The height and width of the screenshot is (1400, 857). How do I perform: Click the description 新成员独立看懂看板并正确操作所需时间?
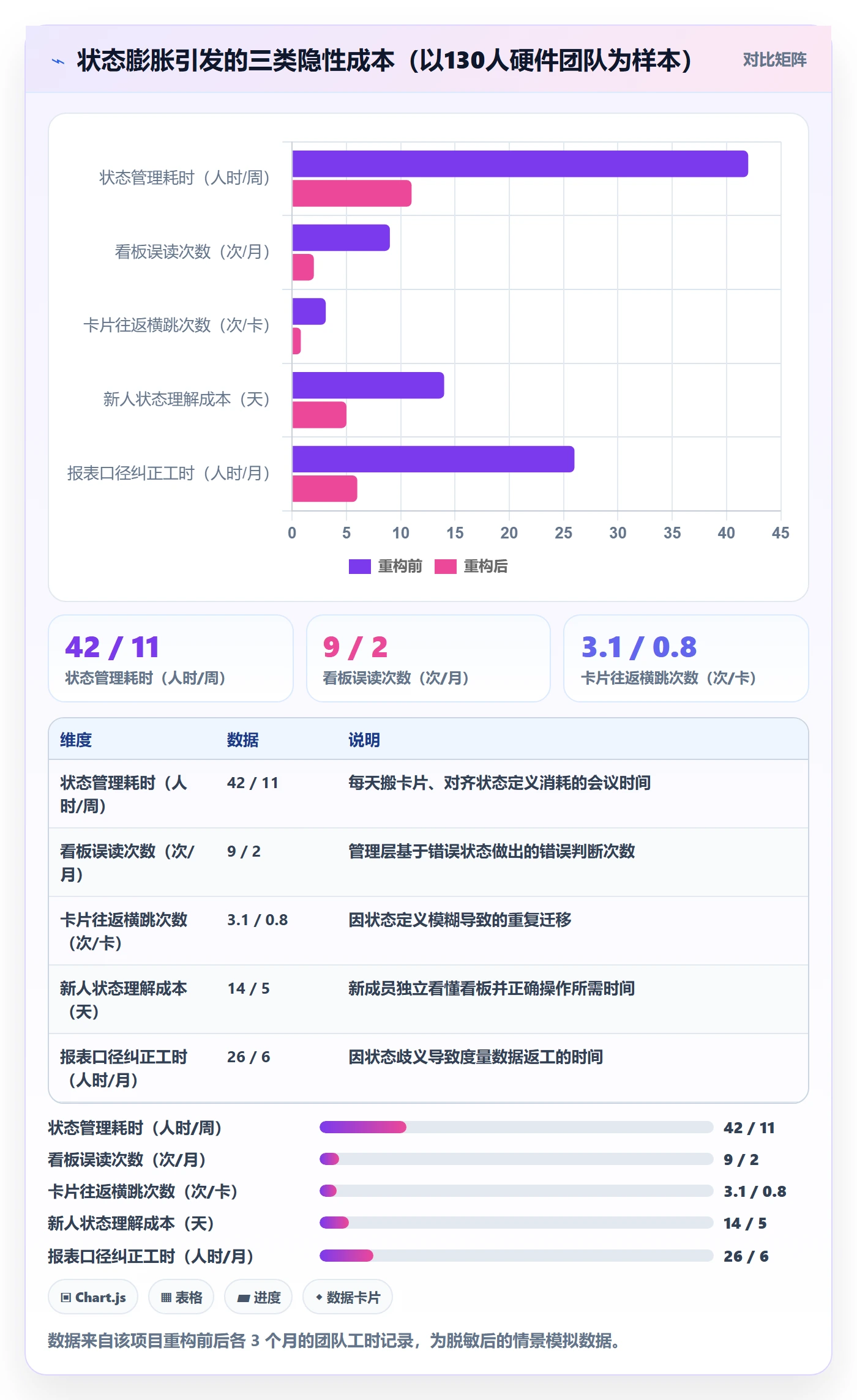[x=492, y=988]
